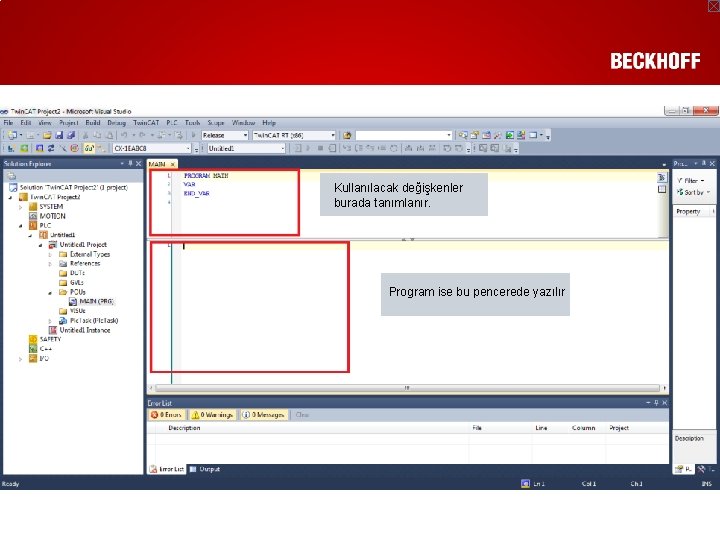The image size is (720, 540).
Task: Click the Cut scissors icon
Action: [85, 135]
